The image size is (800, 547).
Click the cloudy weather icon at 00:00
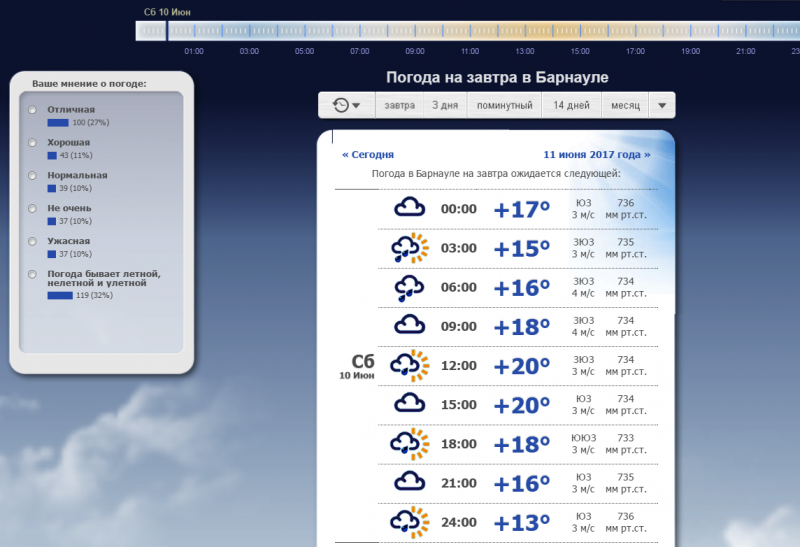tap(408, 208)
